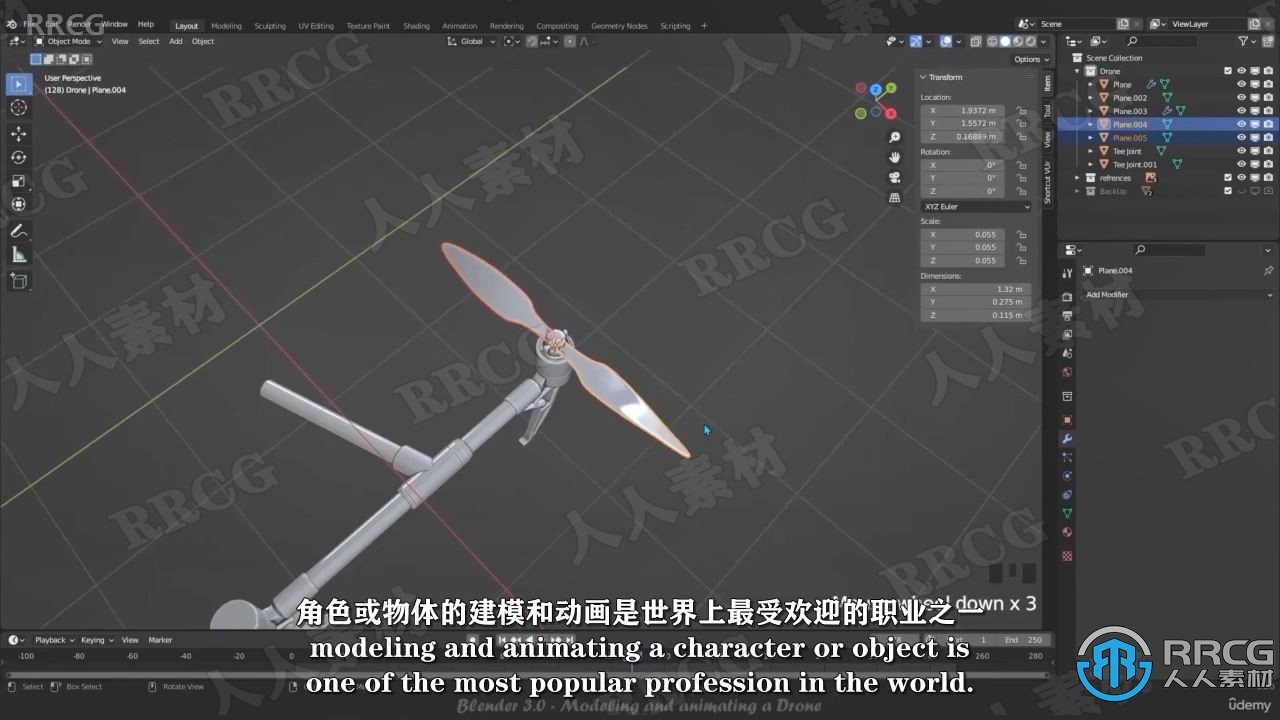Open the Object menu in viewport header
This screenshot has width=1280, height=720.
203,41
